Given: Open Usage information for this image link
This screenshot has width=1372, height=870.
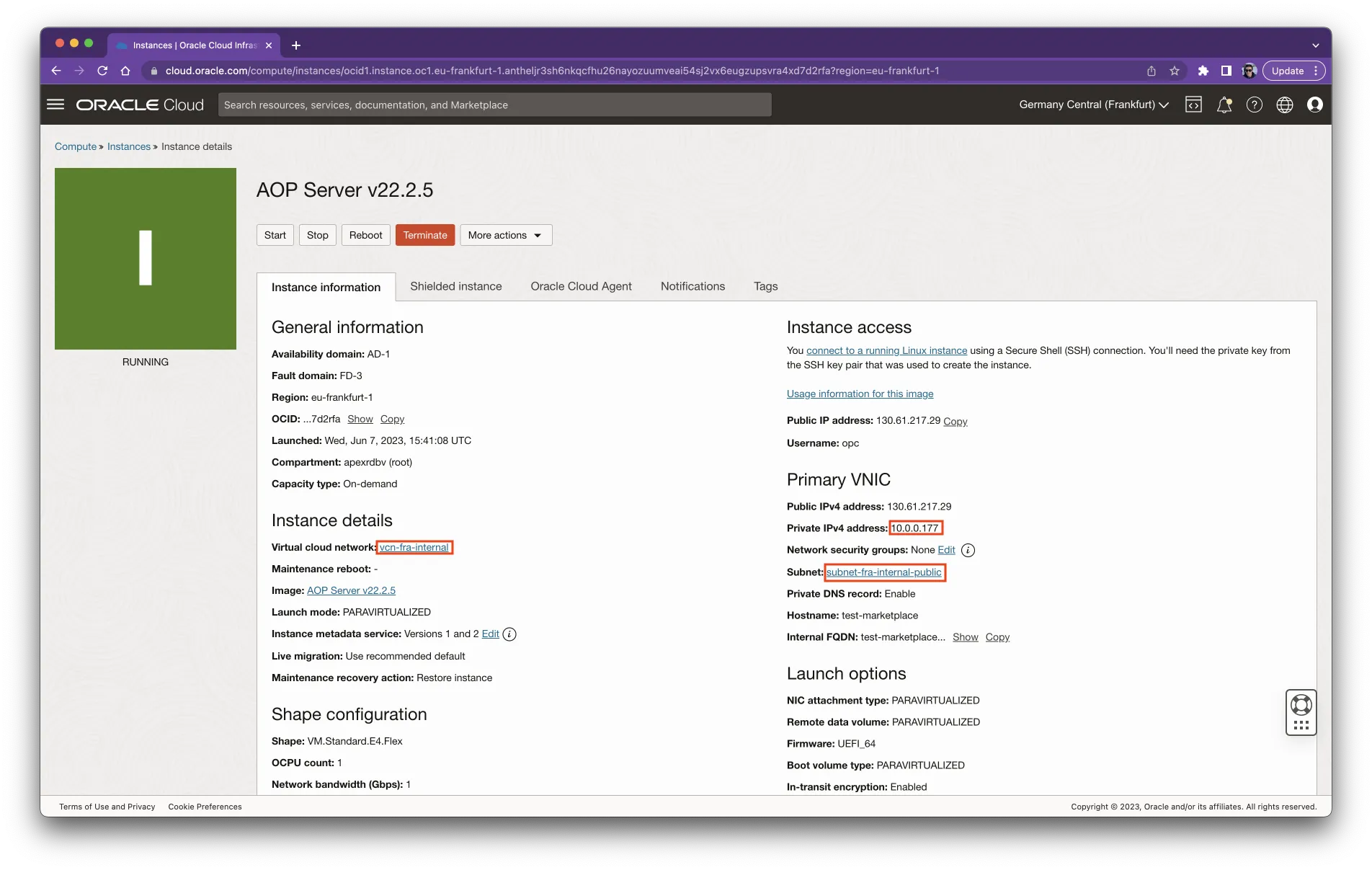Looking at the screenshot, I should tap(860, 394).
